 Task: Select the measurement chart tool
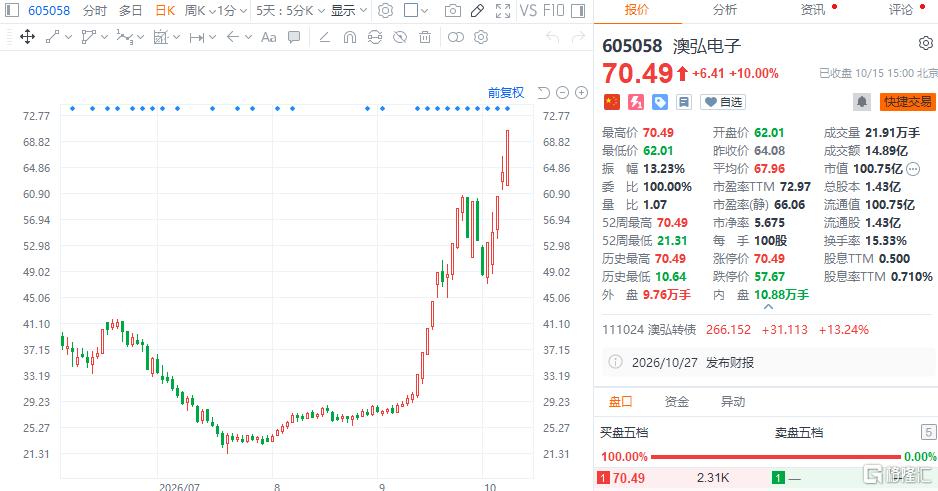(160, 37)
